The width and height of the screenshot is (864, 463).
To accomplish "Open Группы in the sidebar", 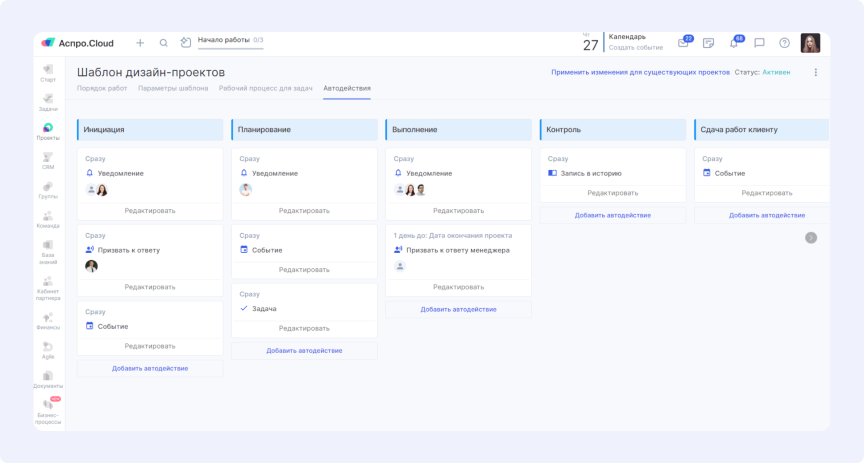I will point(48,190).
